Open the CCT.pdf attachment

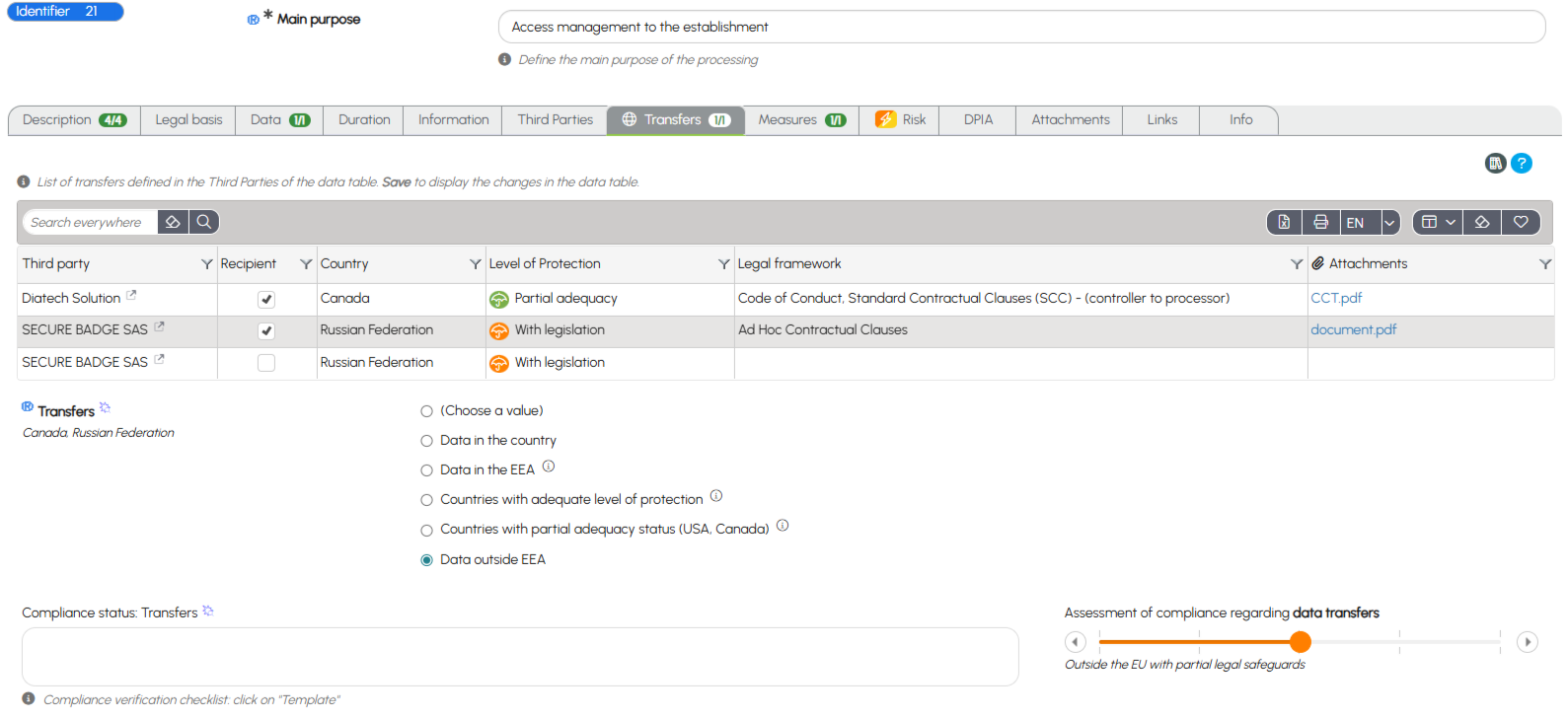coord(1335,298)
